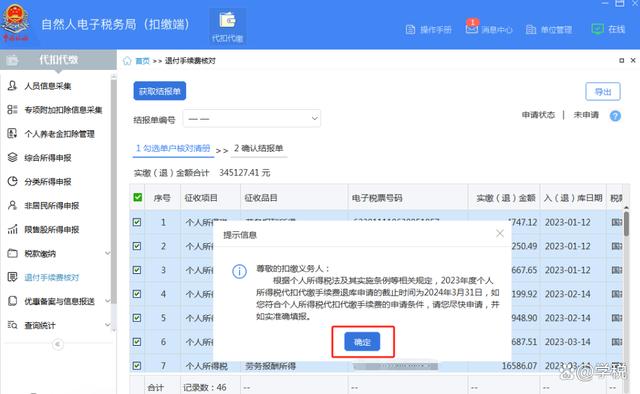Switch to tab 2 确认结报单

[259, 148]
